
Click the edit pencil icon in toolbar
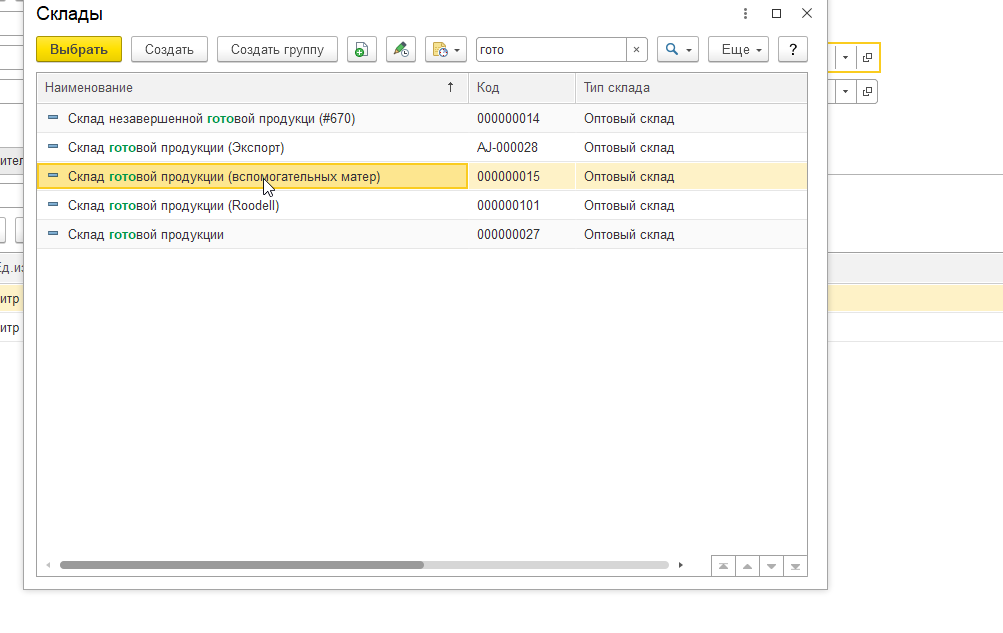[401, 49]
